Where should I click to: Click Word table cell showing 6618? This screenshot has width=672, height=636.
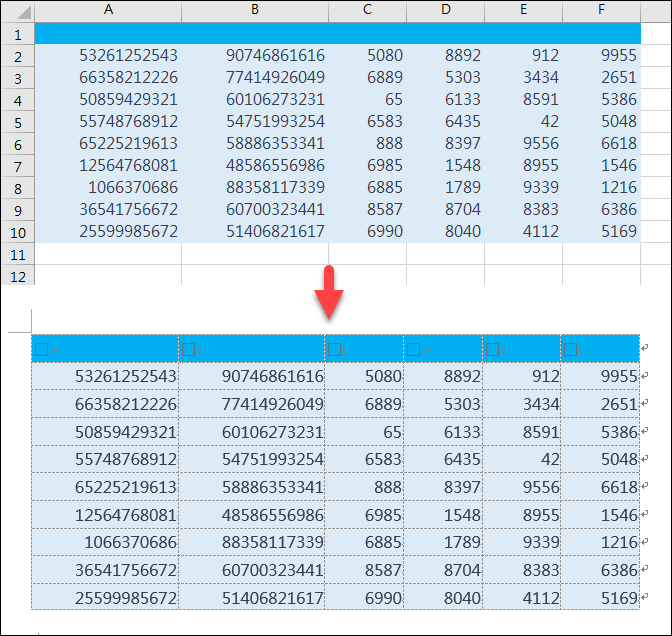point(600,487)
